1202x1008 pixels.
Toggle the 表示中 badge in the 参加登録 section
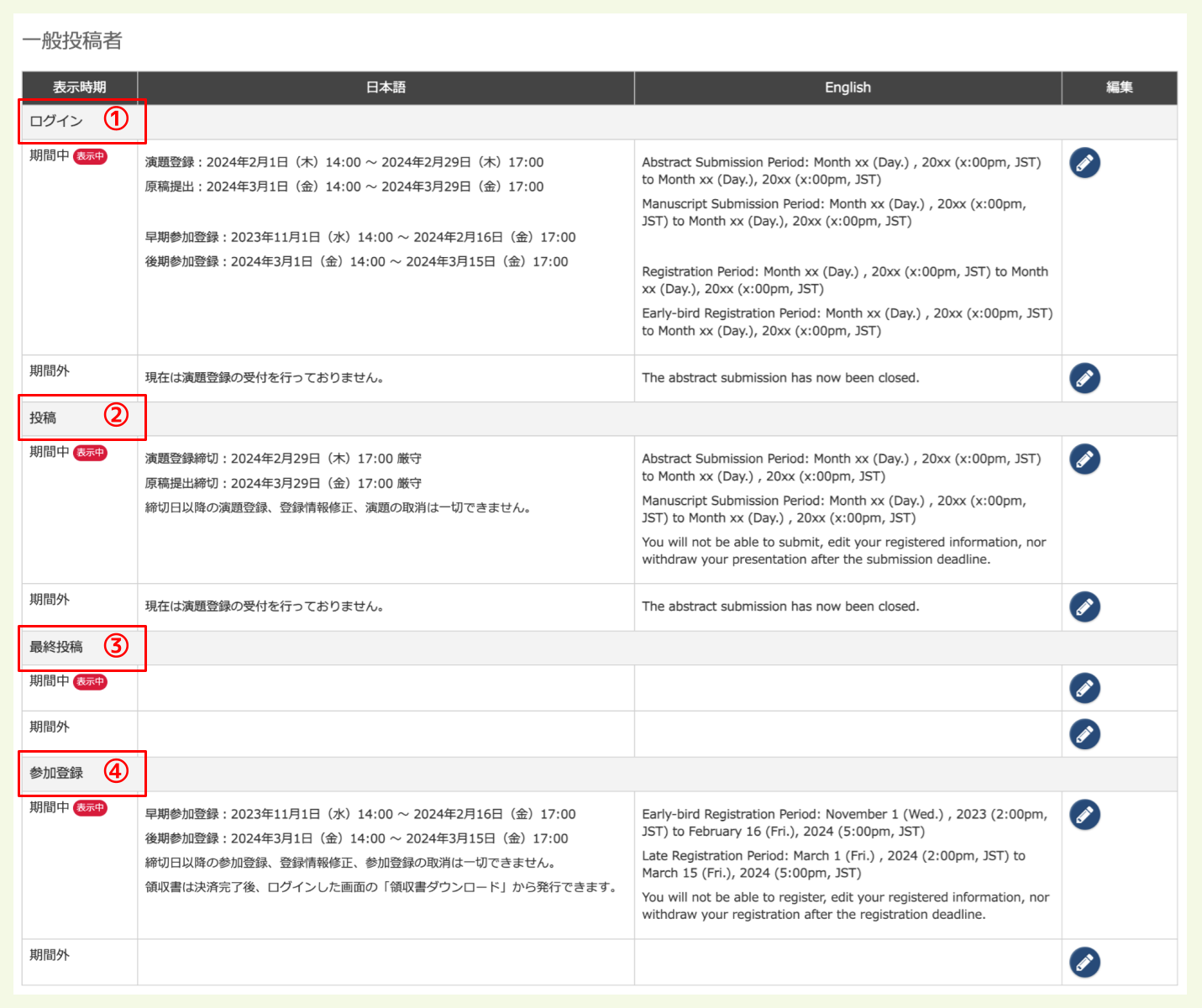[91, 808]
